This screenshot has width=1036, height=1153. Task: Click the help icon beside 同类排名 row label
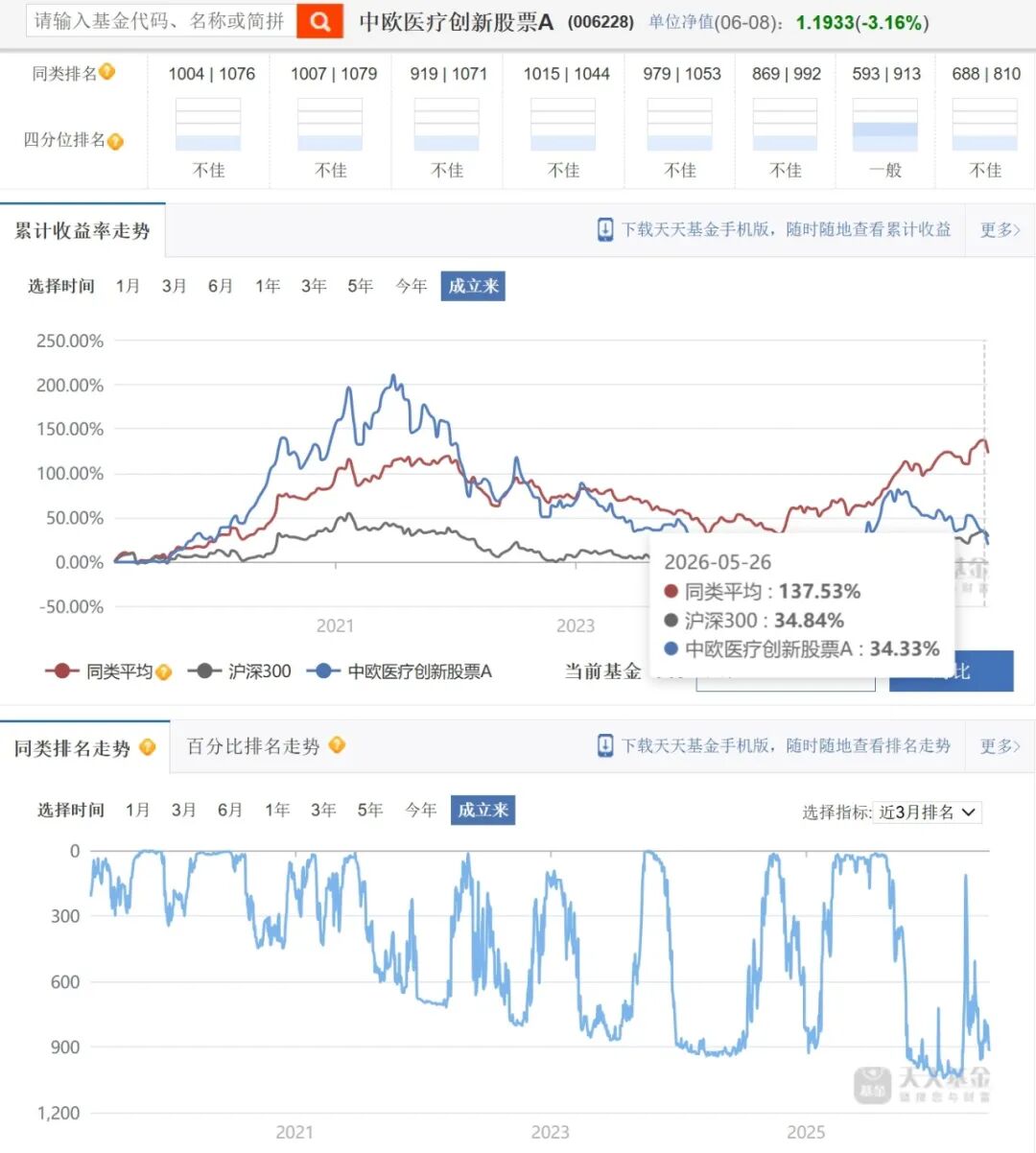coord(107,72)
